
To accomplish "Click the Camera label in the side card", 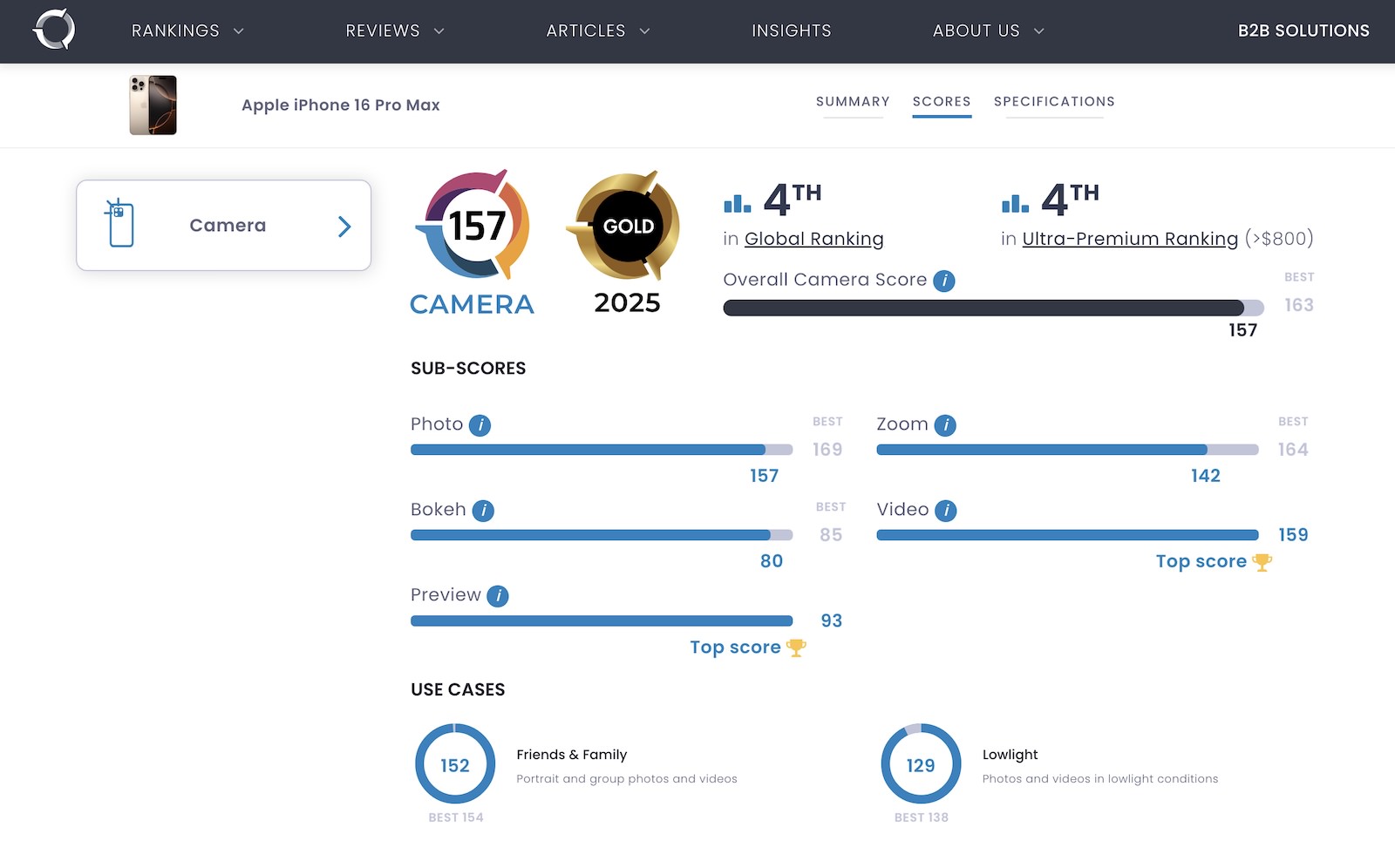I will coord(228,226).
